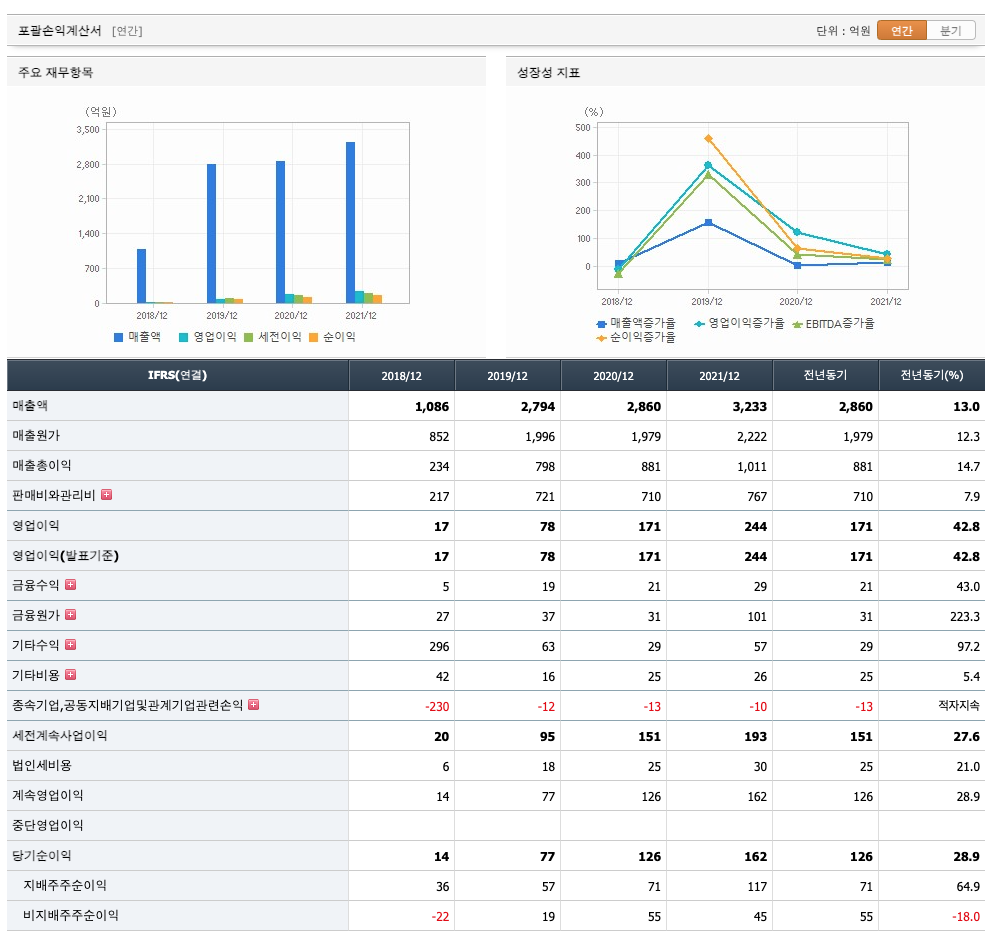Switch to the 연간 (annual) view tab
The image size is (990, 941).
pyautogui.click(x=902, y=30)
